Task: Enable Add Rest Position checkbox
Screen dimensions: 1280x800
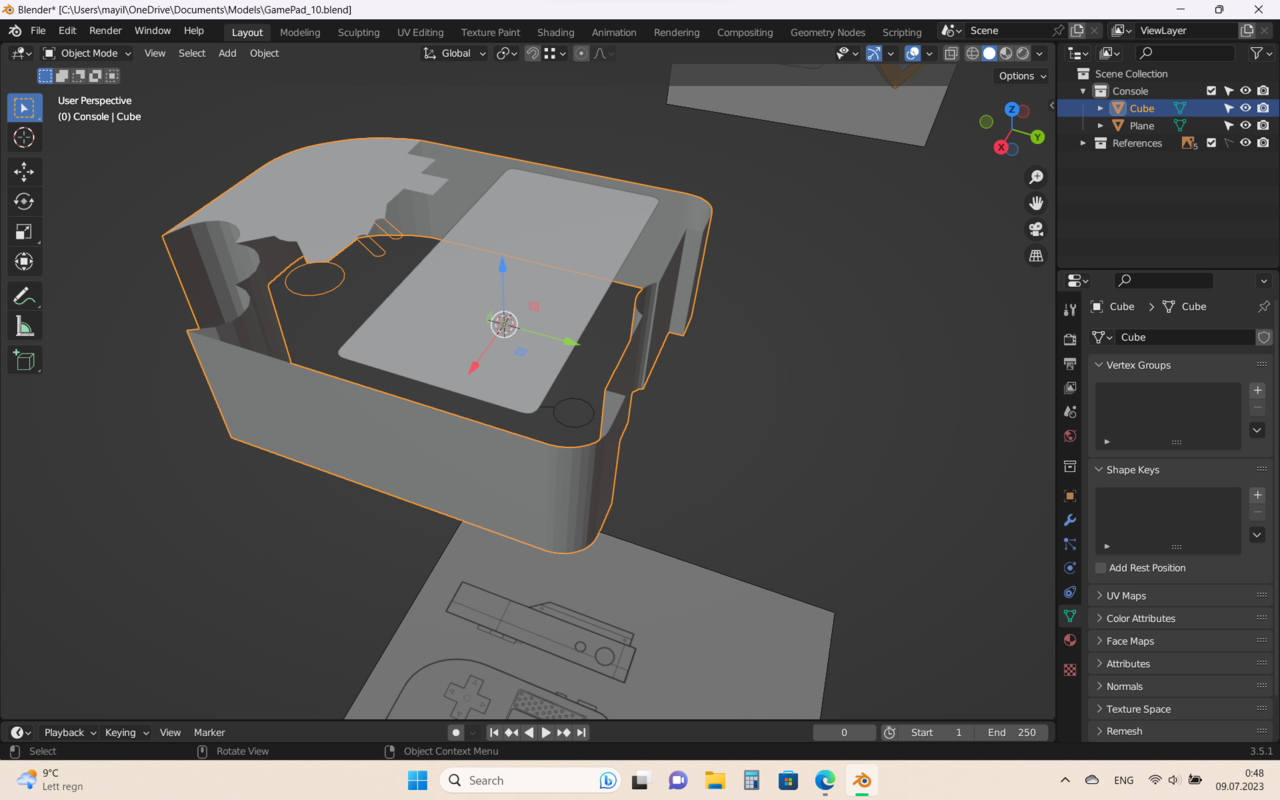Action: 1101,568
